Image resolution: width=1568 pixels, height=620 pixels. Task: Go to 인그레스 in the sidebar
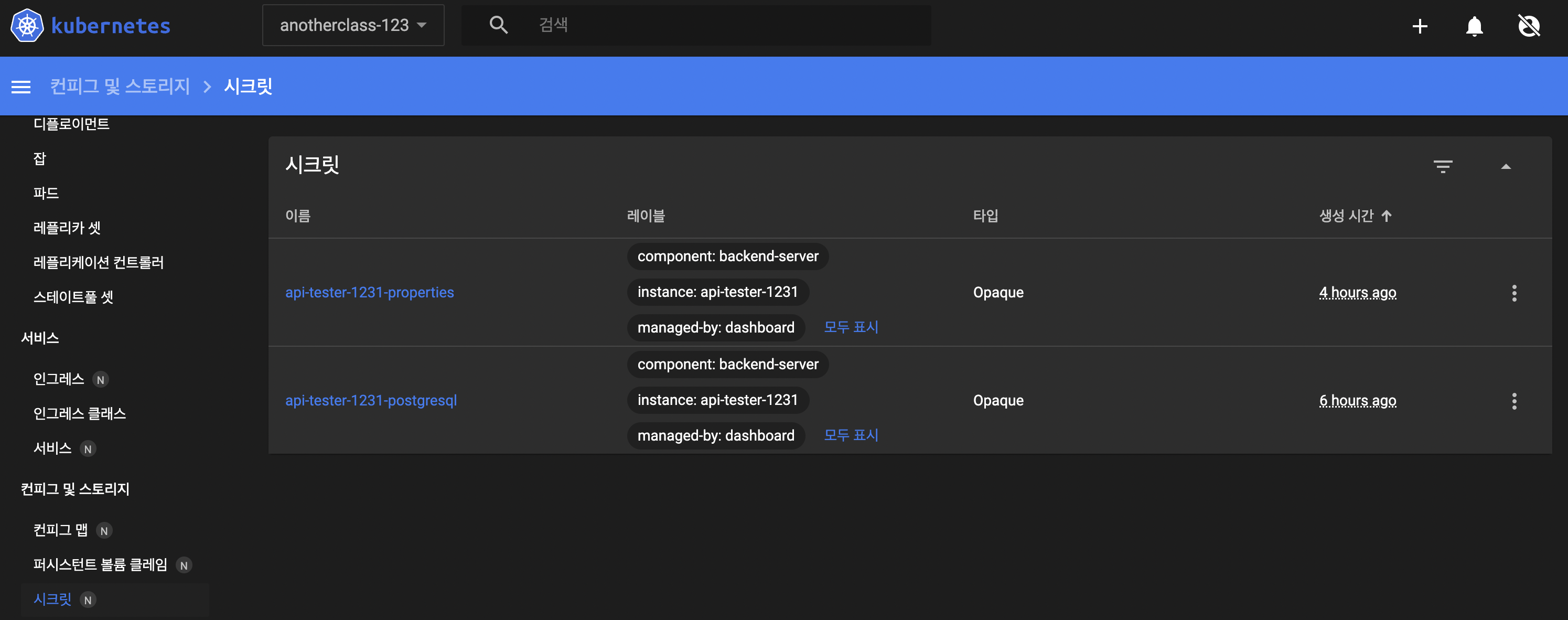point(58,379)
